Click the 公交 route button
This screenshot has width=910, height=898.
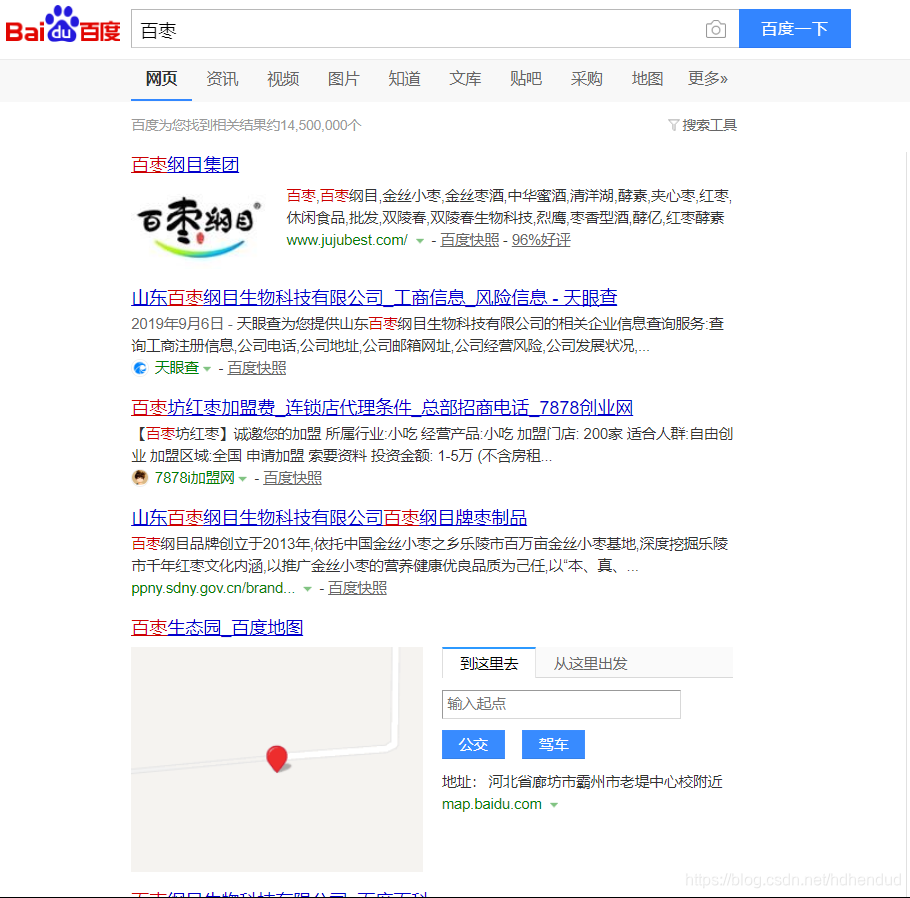[474, 744]
